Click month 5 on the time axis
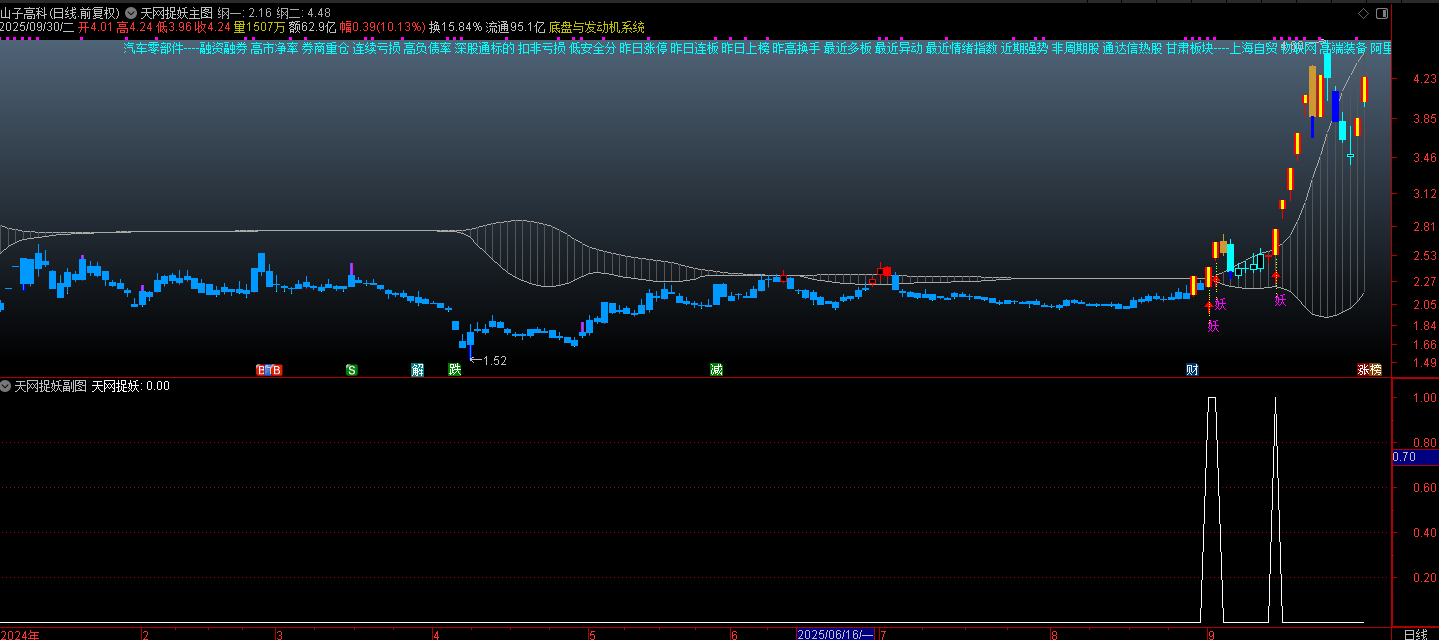Viewport: 1439px width, 640px height. [x=592, y=634]
